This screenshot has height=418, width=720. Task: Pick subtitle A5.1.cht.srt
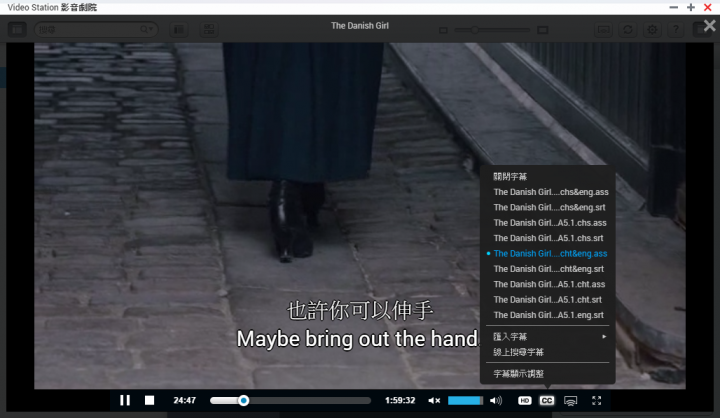tap(548, 299)
